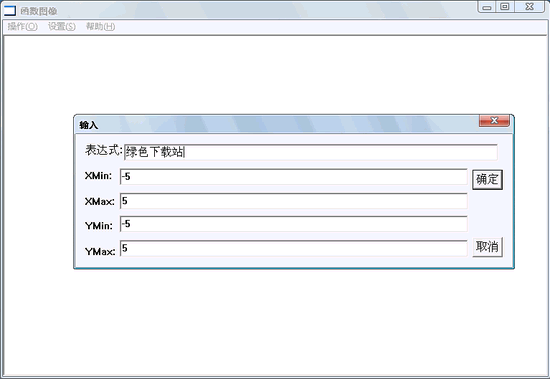Open the 操作(O) menu

click(x=22, y=26)
